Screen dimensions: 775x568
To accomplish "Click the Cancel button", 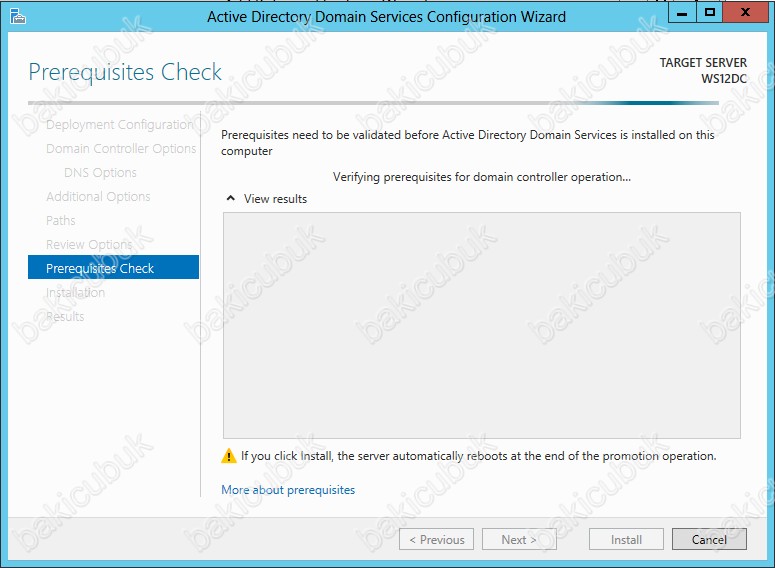I will coord(709,539).
